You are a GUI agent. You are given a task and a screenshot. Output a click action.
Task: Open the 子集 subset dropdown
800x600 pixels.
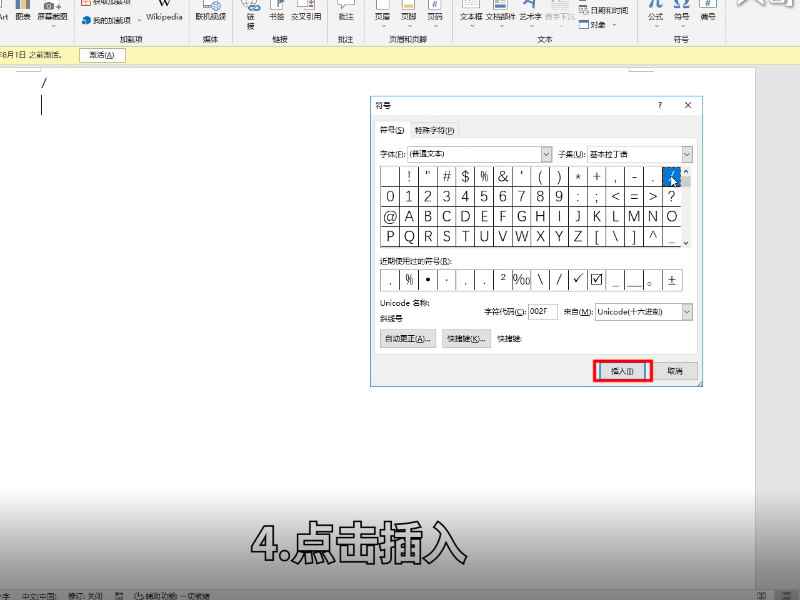(685, 154)
